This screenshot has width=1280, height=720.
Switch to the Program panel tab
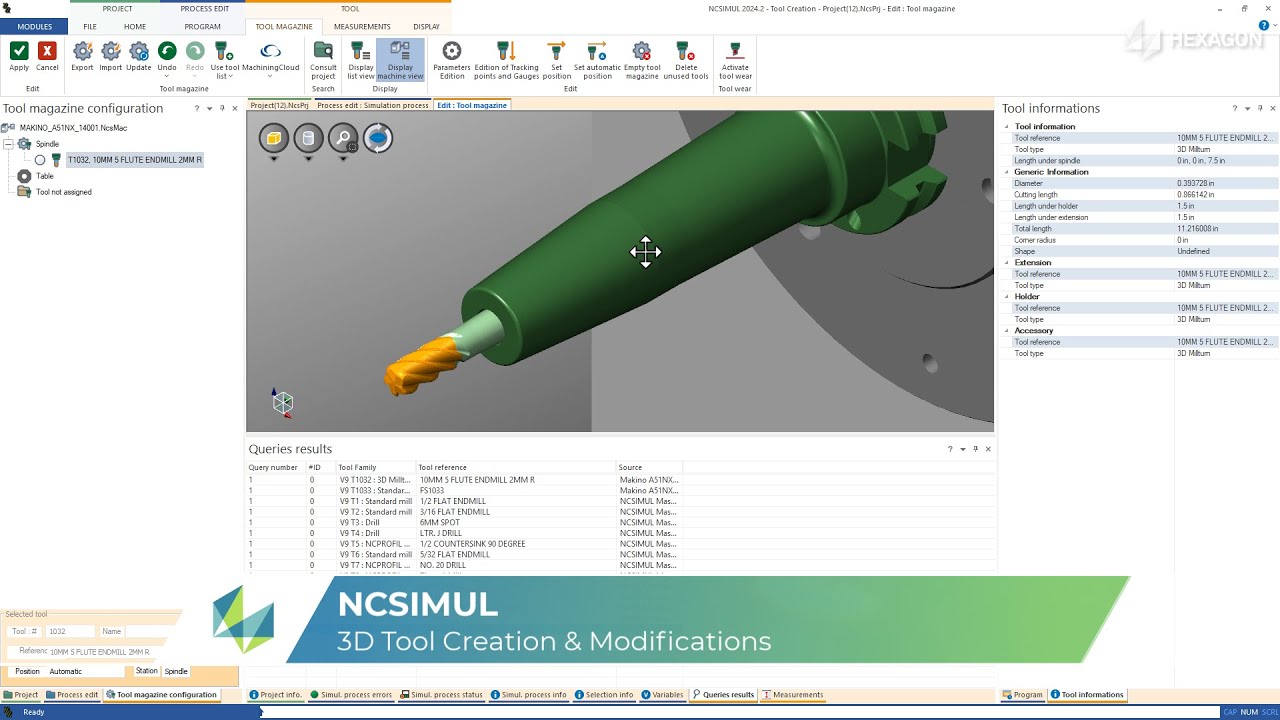[1022, 695]
